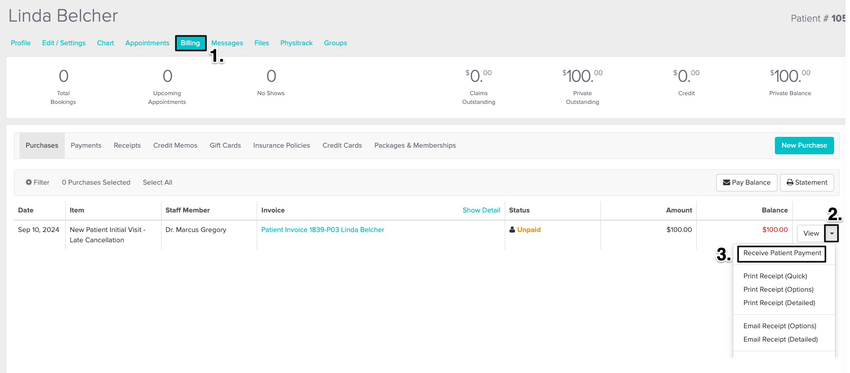Choose Receive Patient Payment from the menu
The width and height of the screenshot is (850, 373).
coord(782,253)
